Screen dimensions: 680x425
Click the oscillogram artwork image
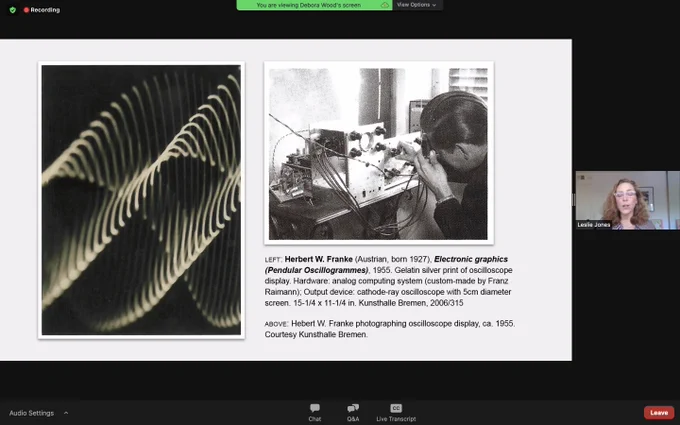tap(141, 200)
